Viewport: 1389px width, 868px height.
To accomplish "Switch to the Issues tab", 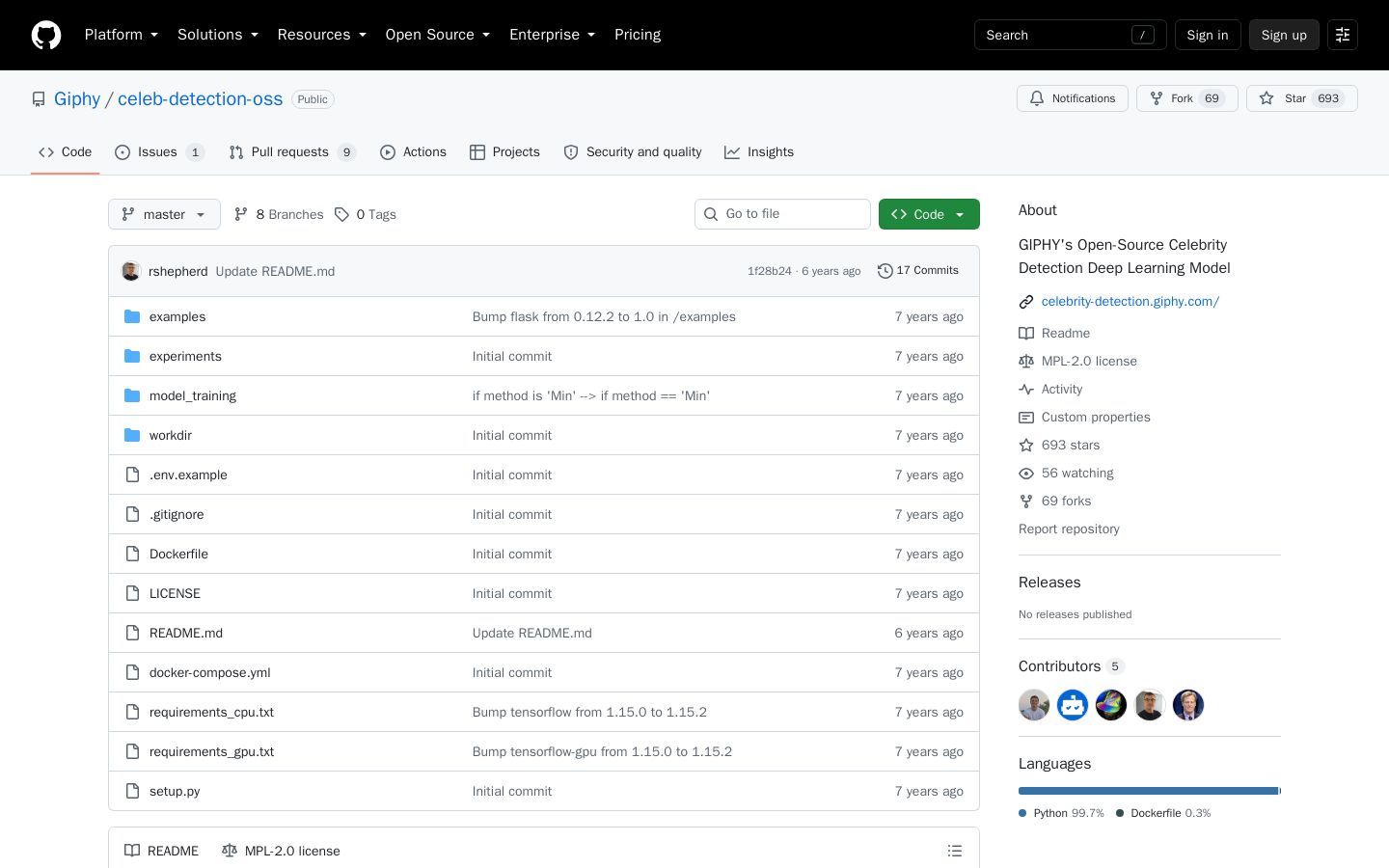I will 159,152.
